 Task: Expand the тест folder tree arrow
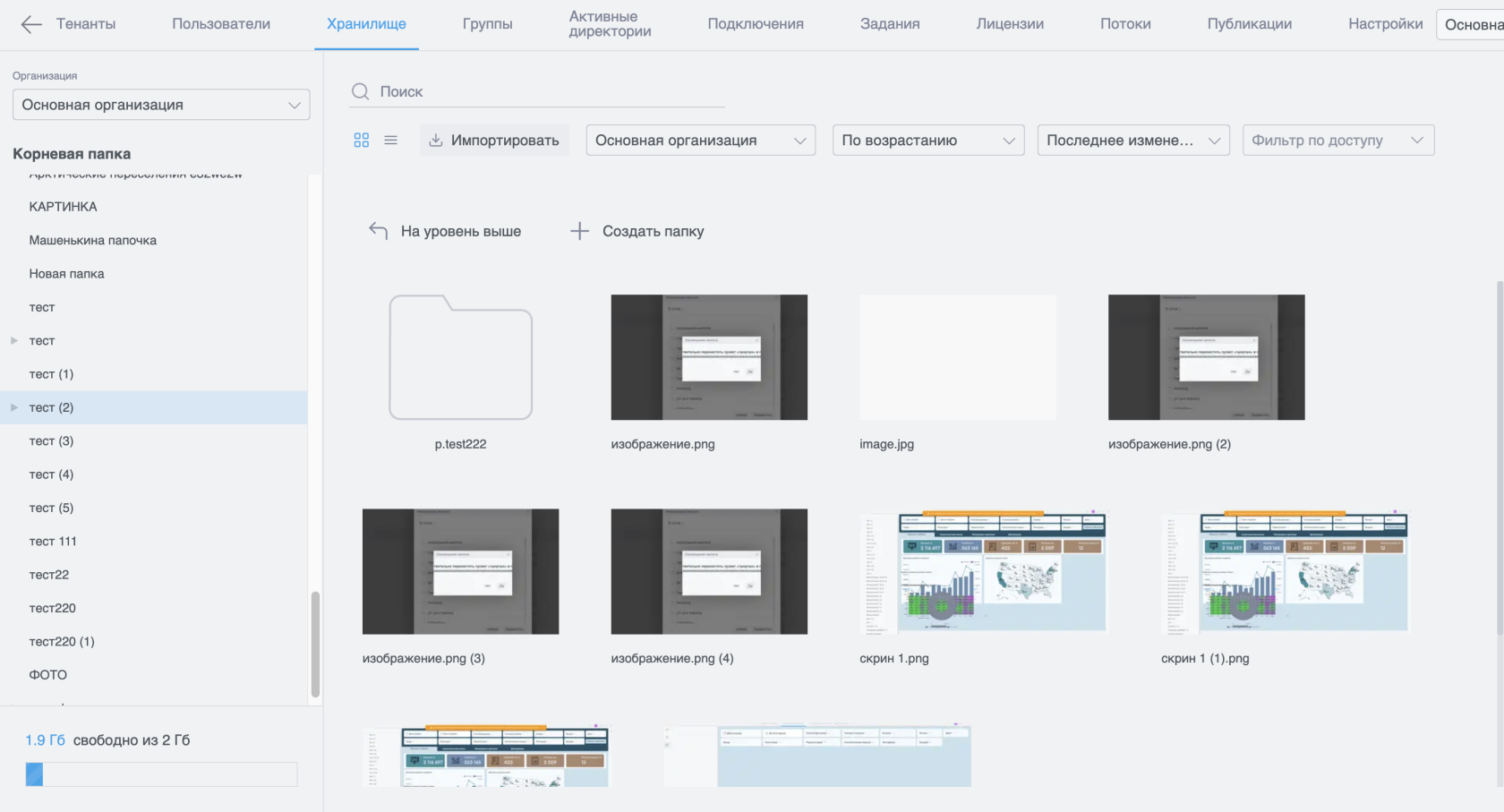click(x=14, y=340)
